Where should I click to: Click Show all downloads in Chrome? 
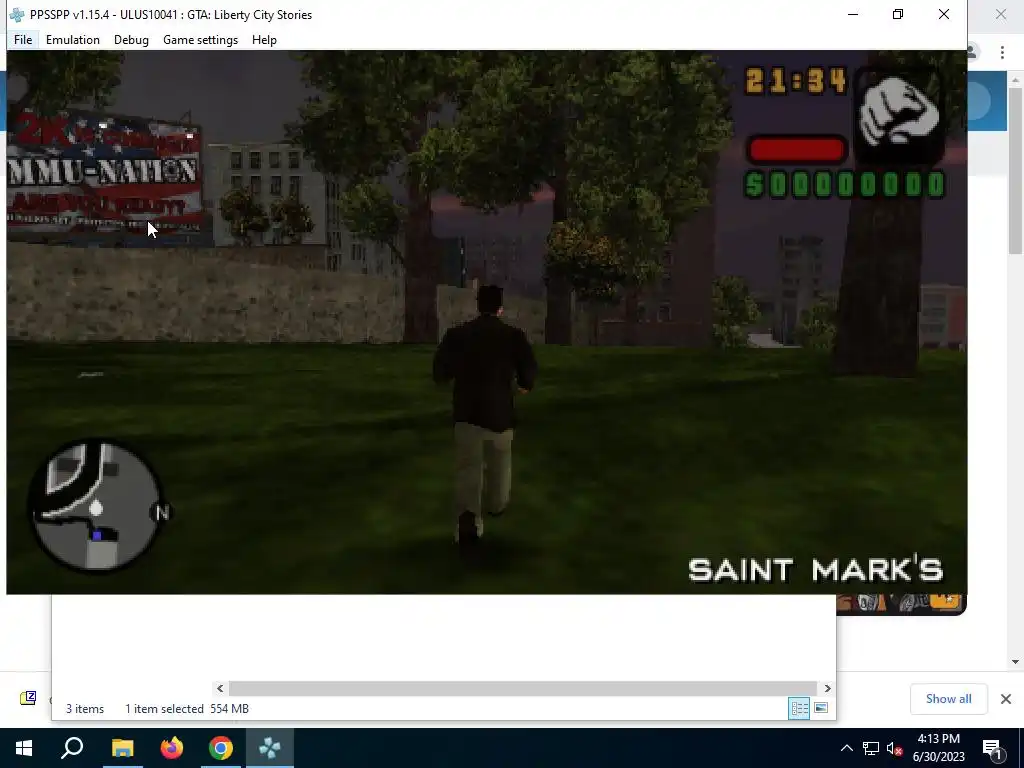948,699
